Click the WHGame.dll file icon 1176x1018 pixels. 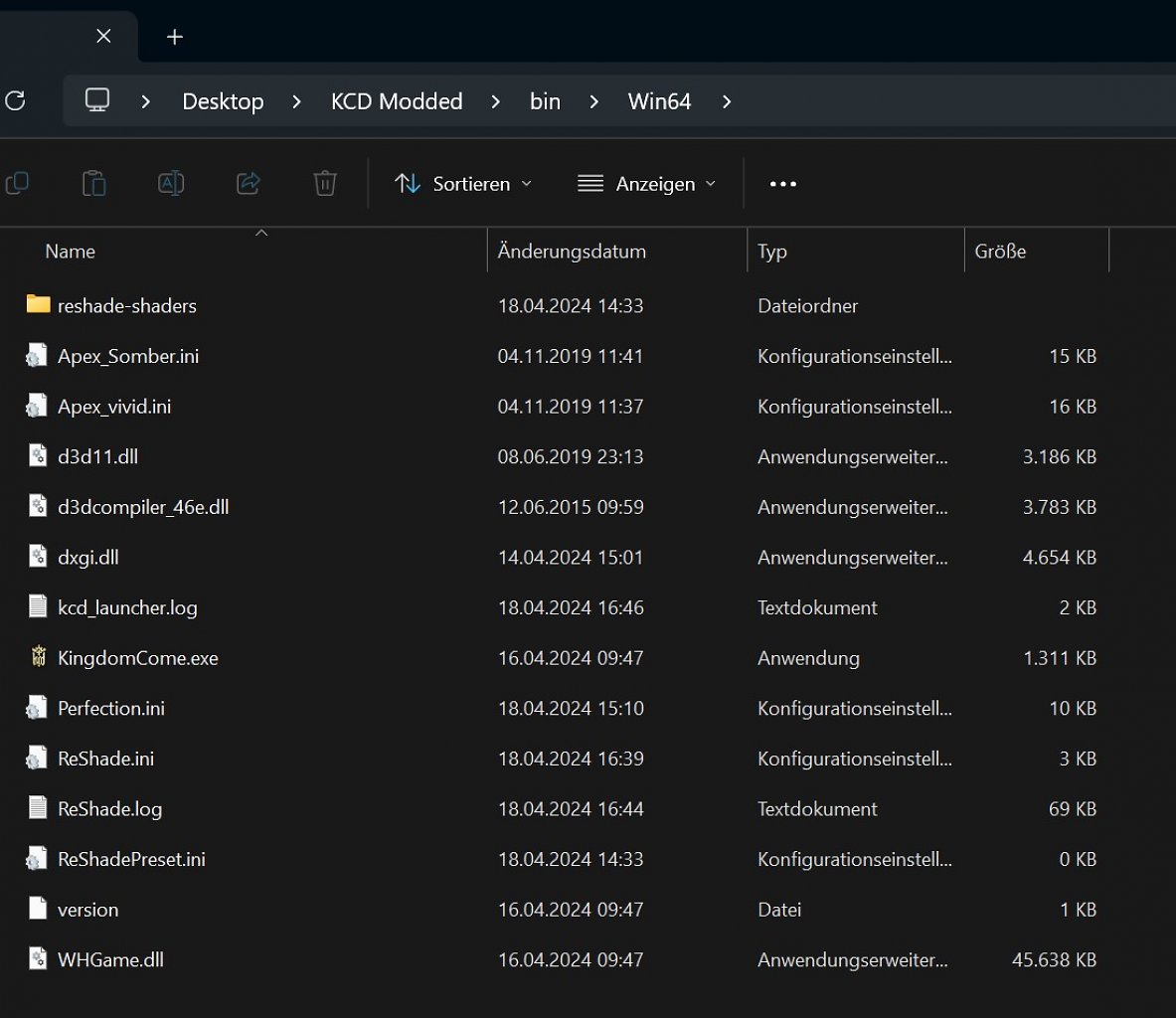tap(38, 958)
